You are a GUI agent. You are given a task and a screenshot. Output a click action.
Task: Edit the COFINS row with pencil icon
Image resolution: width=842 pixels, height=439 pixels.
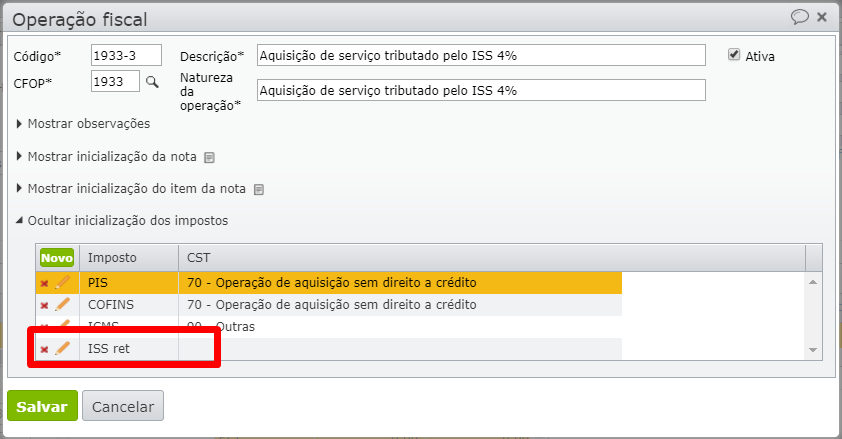point(62,304)
